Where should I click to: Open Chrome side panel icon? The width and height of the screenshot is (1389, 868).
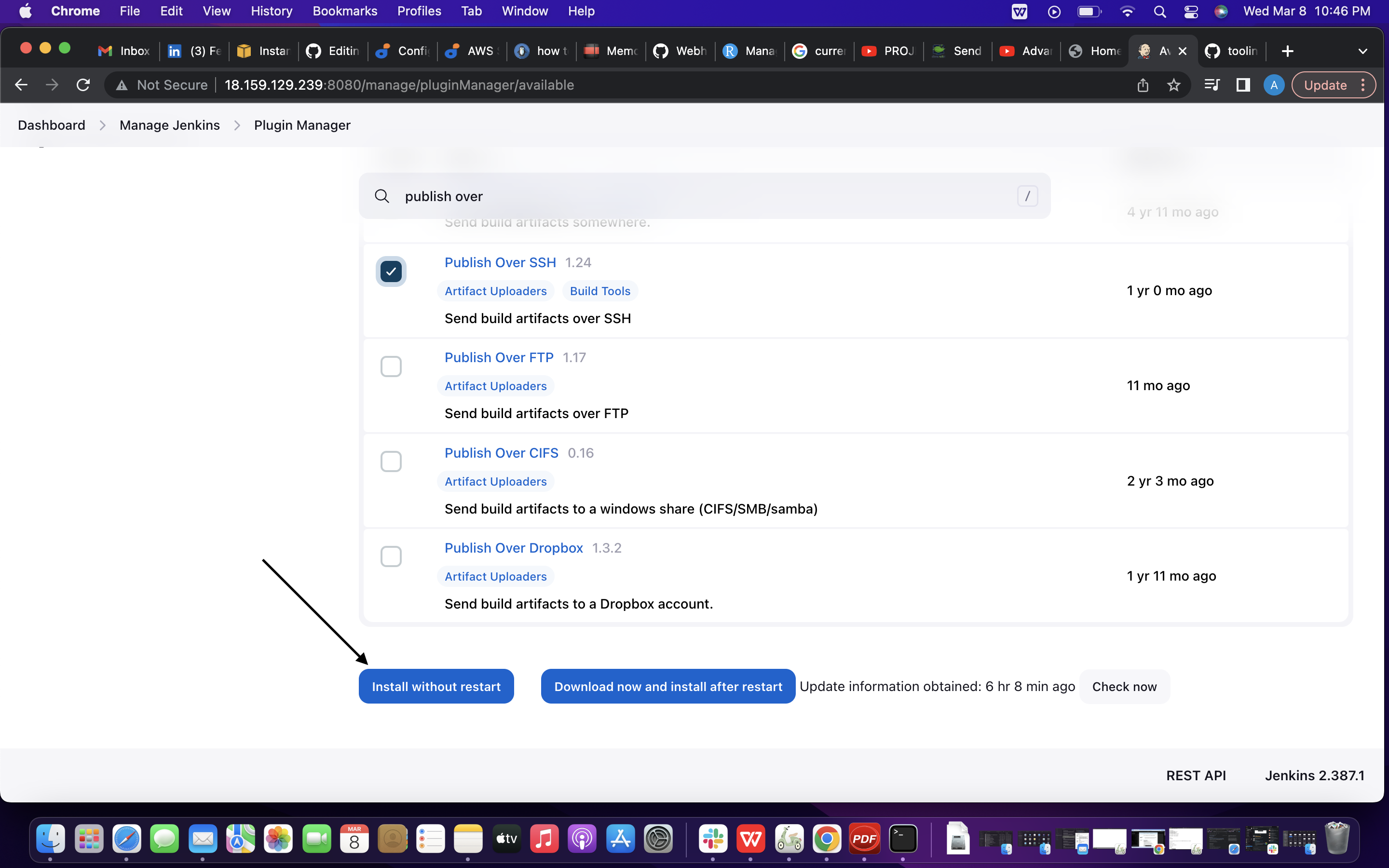(1243, 85)
